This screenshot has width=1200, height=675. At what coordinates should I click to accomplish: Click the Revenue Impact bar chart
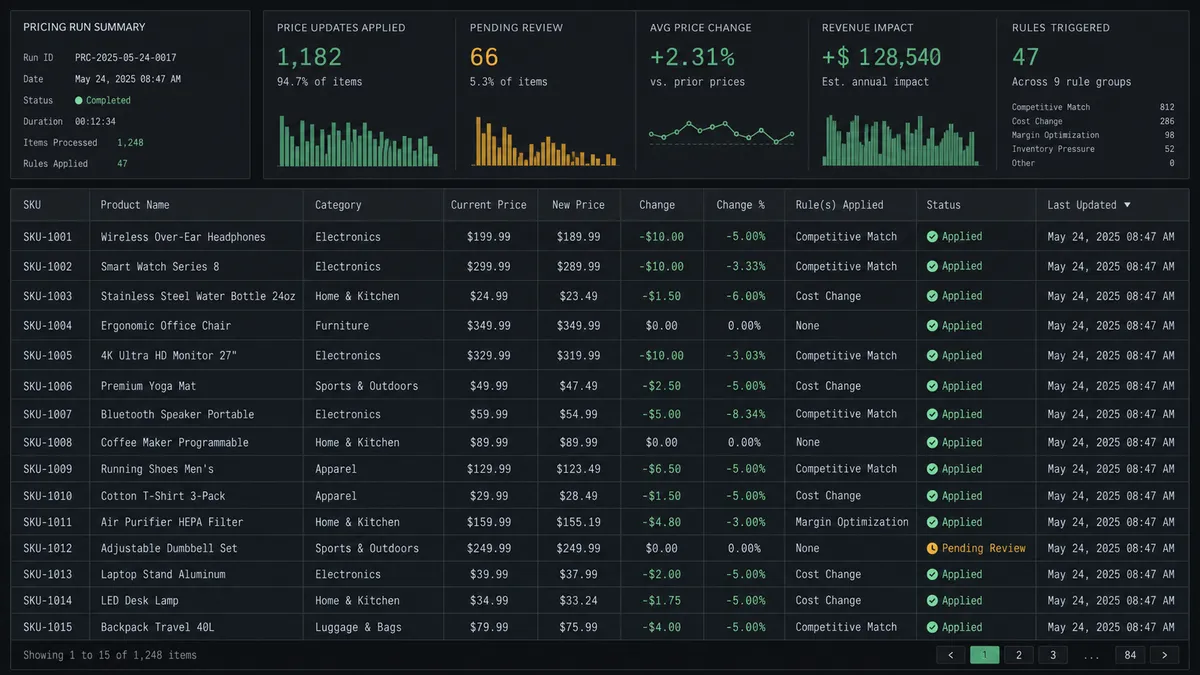pos(900,139)
